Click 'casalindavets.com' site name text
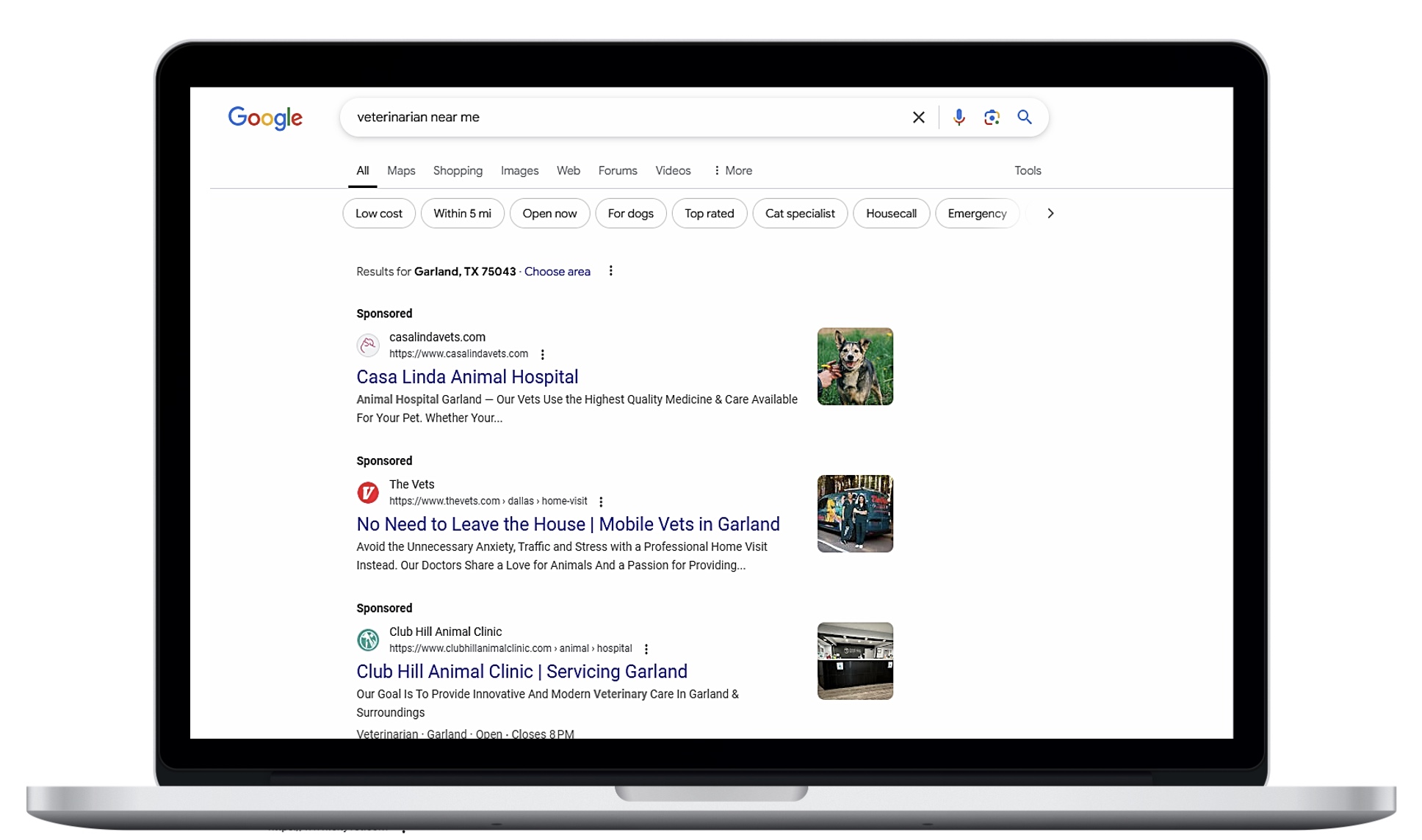The image size is (1422, 840). pos(437,337)
